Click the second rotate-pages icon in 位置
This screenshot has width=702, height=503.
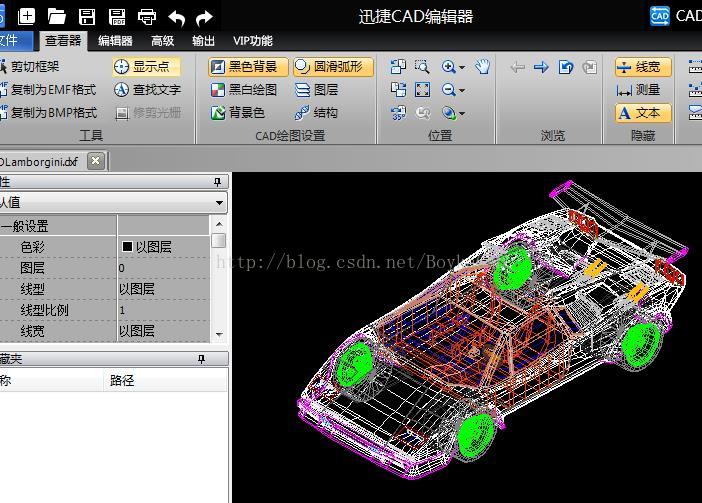[398, 90]
